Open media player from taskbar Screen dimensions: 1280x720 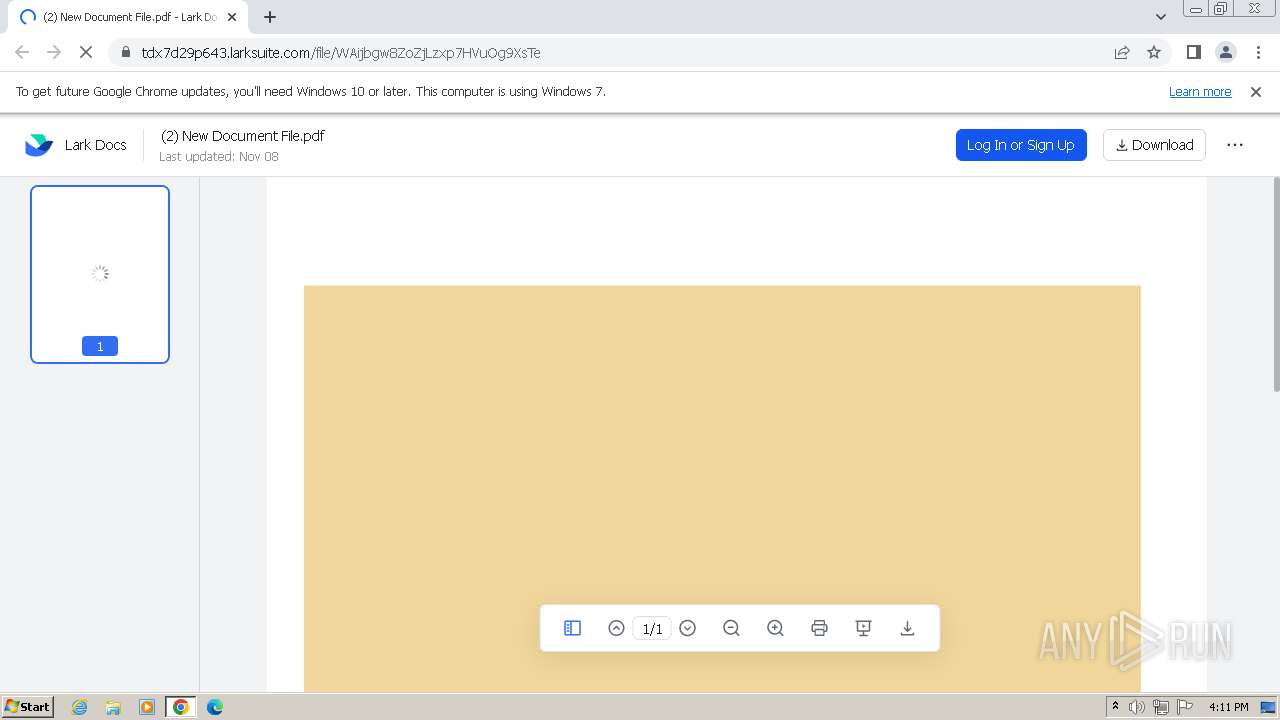pos(147,707)
